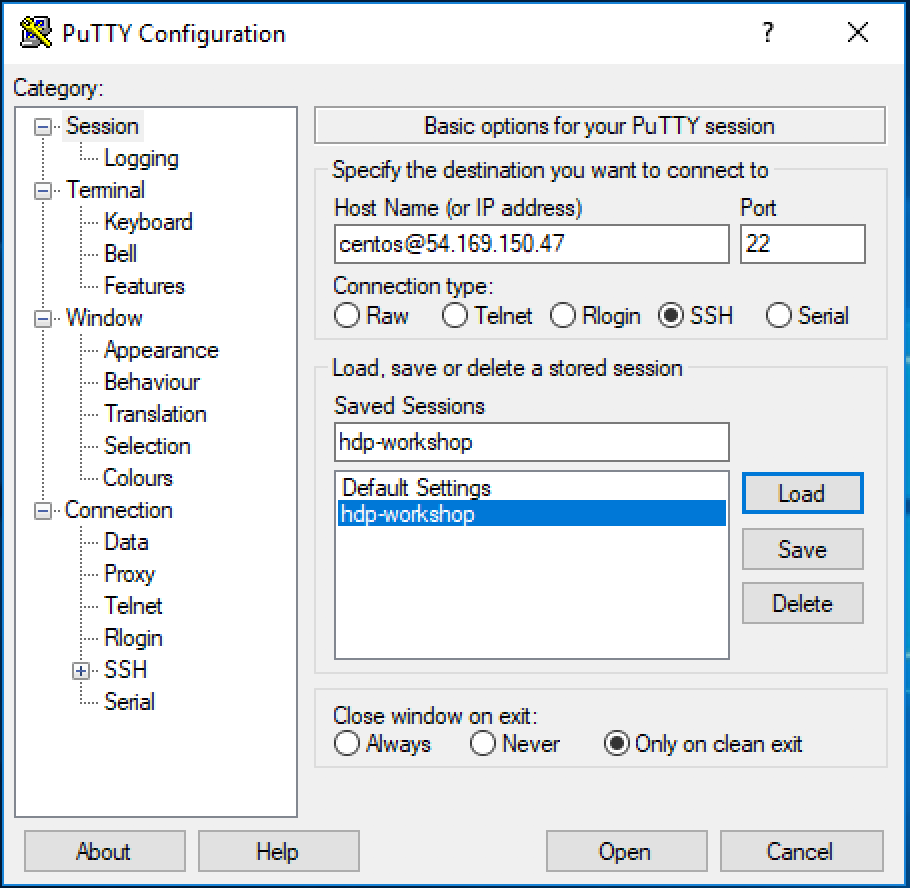Collapse the Window tree node
This screenshot has width=910, height=888.
[x=43, y=319]
